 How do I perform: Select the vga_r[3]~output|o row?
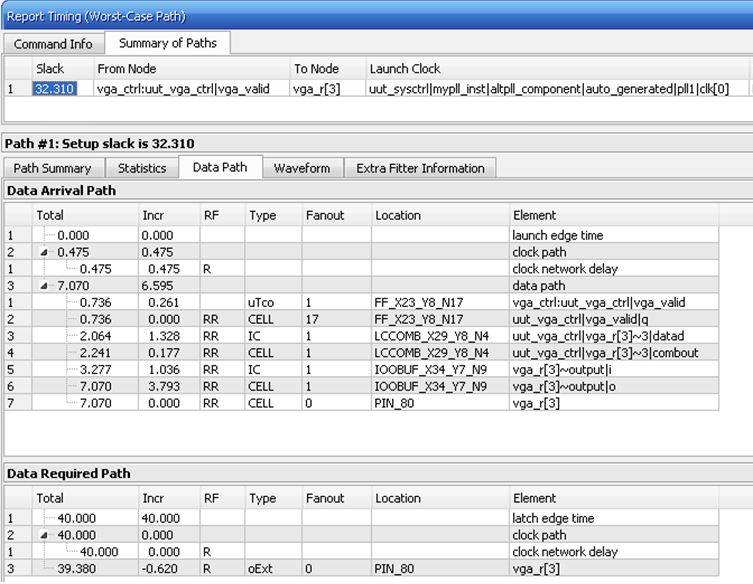pos(362,387)
